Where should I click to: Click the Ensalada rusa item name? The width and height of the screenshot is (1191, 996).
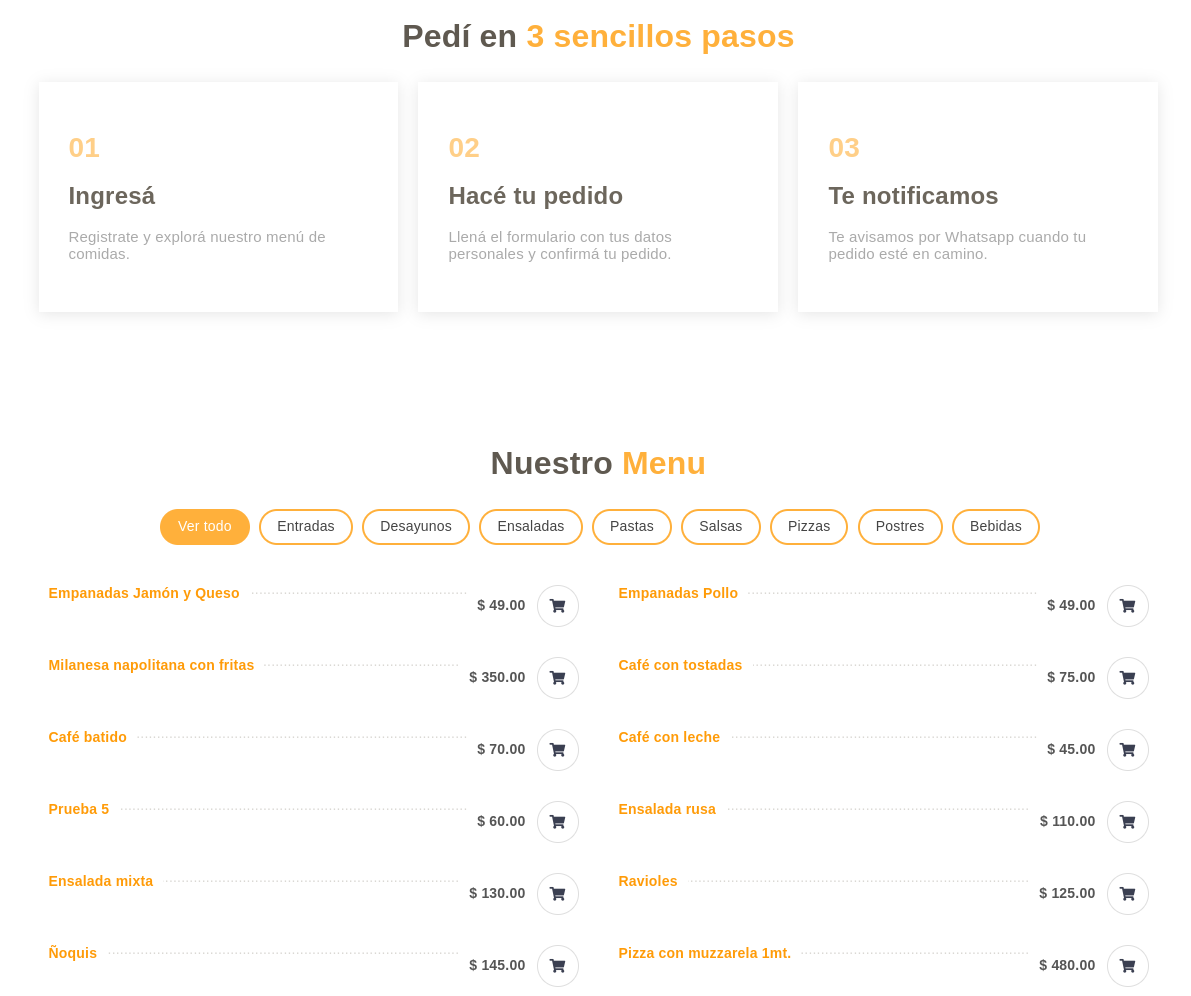coord(667,809)
